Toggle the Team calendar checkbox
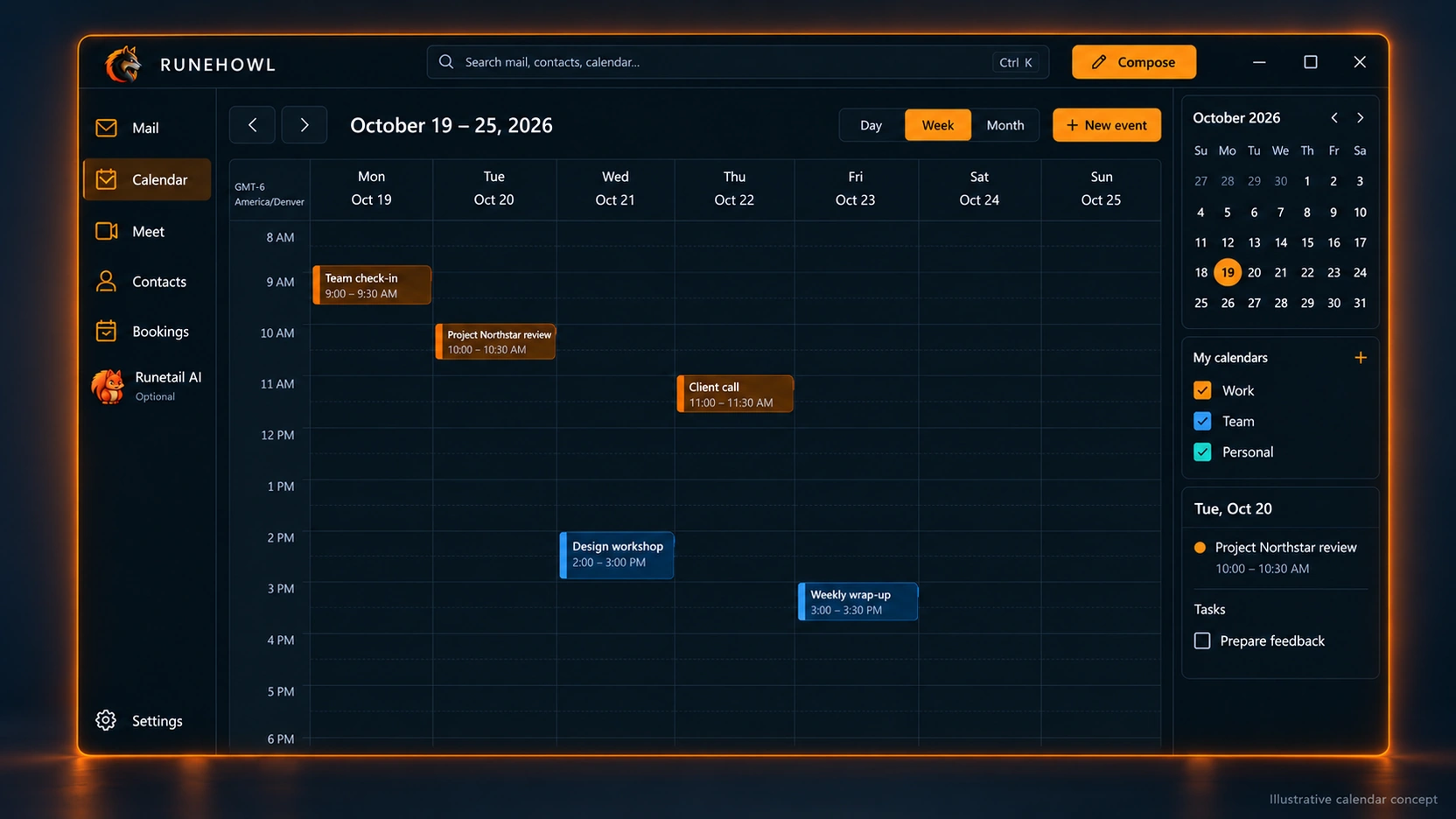 tap(1202, 421)
